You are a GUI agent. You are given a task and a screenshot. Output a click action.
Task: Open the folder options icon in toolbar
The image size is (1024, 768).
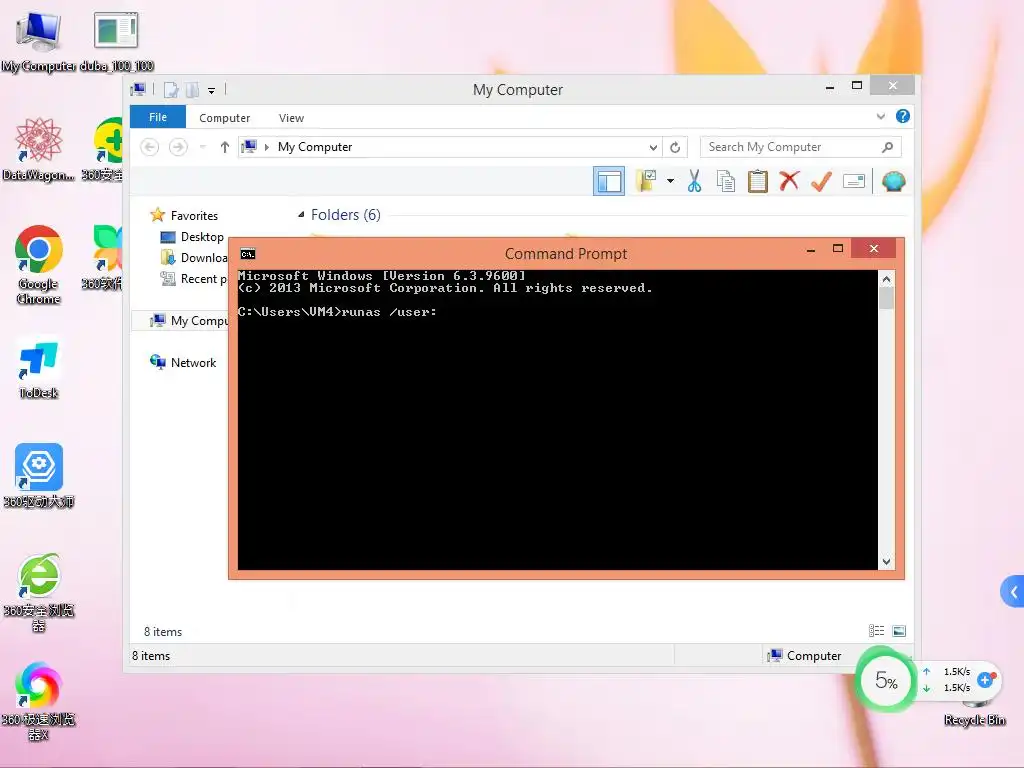(646, 181)
